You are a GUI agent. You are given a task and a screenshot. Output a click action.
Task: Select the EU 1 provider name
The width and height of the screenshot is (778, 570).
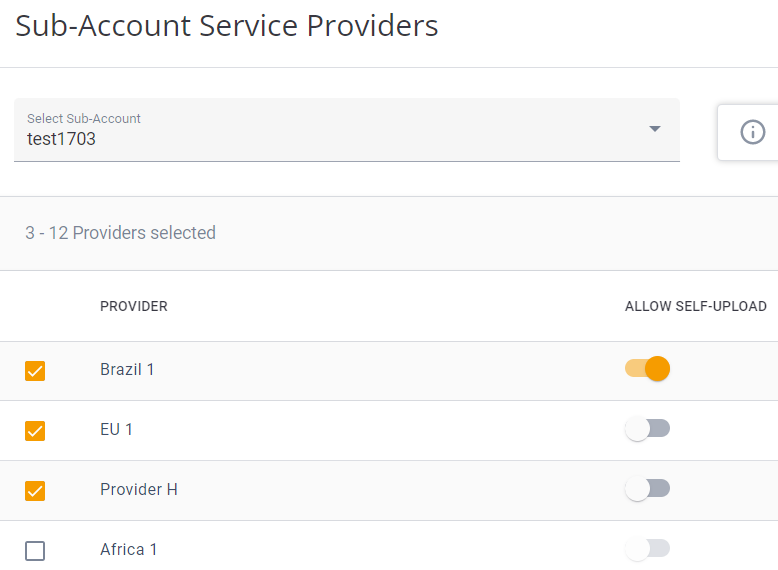[116, 430]
